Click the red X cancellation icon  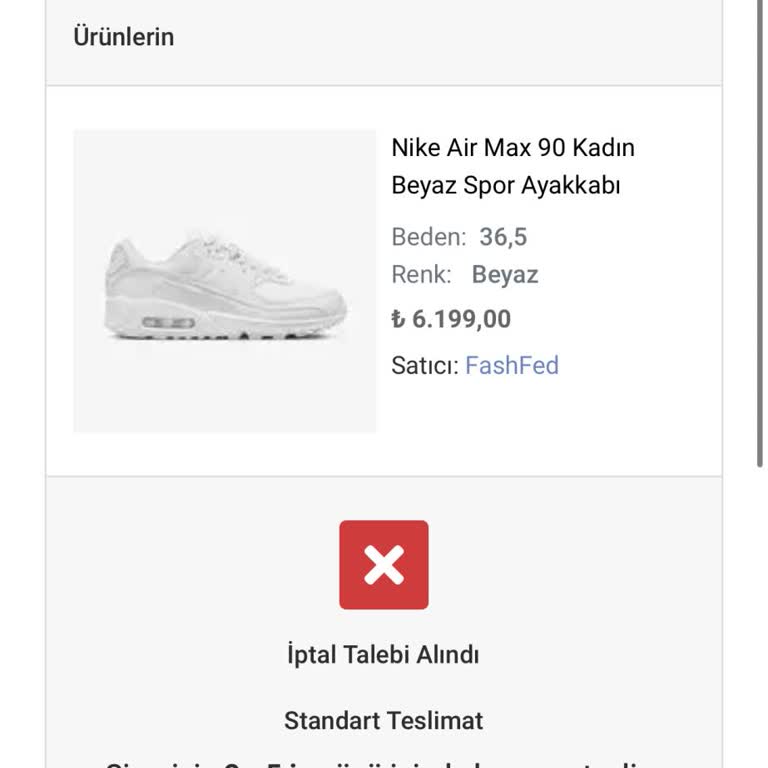383,565
